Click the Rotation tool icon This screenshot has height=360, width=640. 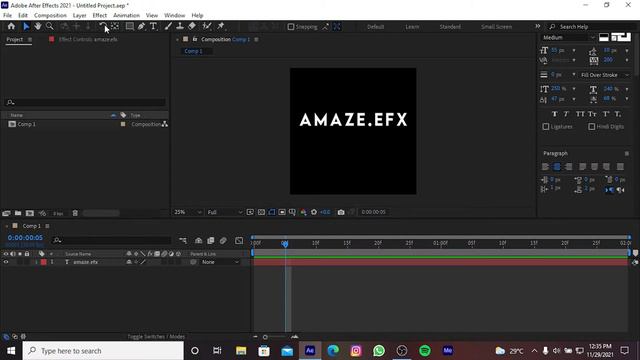(x=103, y=27)
